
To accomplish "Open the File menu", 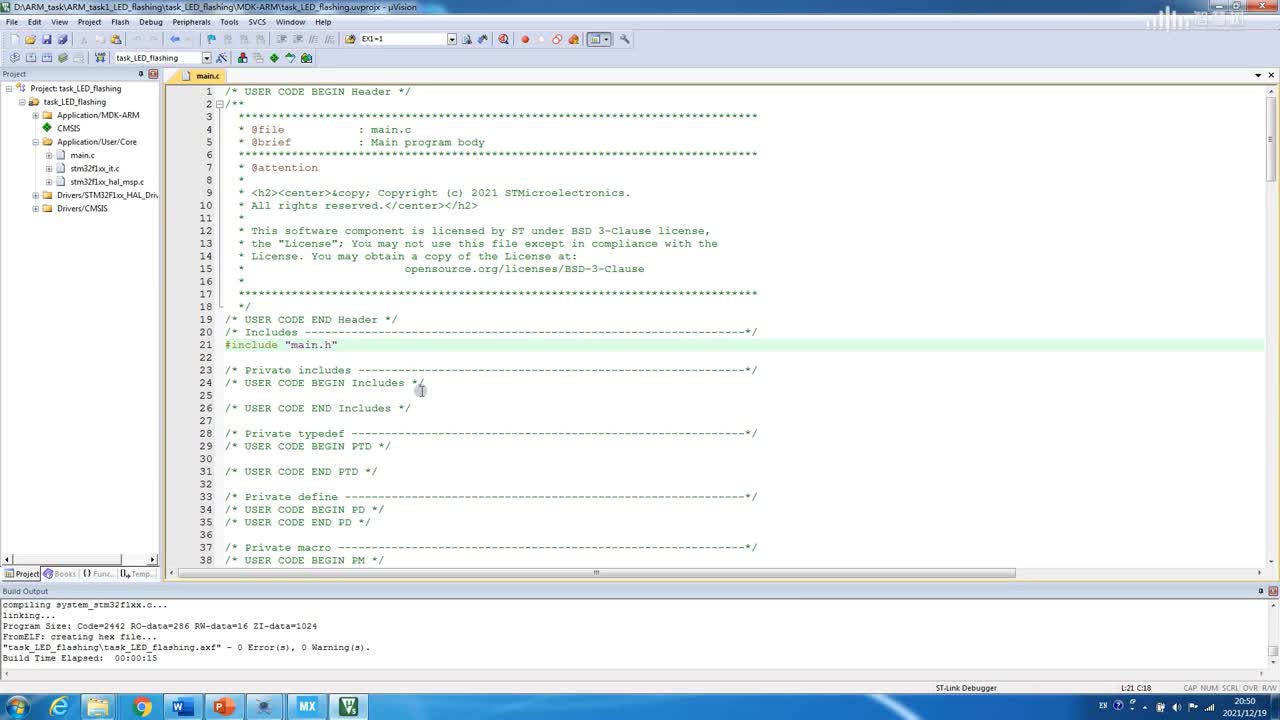I will click(12, 22).
